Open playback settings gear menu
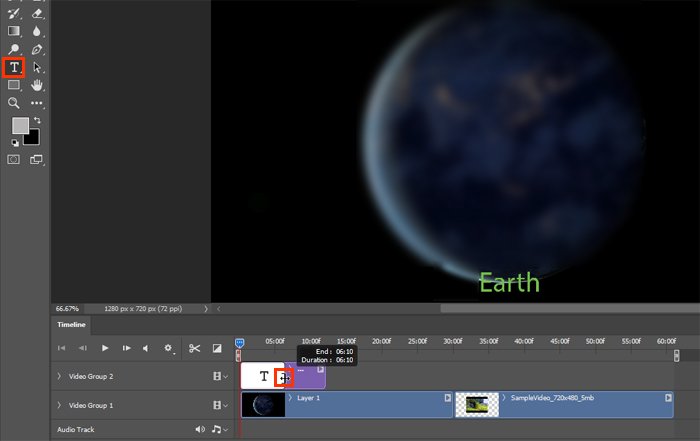This screenshot has height=441, width=700. click(169, 348)
